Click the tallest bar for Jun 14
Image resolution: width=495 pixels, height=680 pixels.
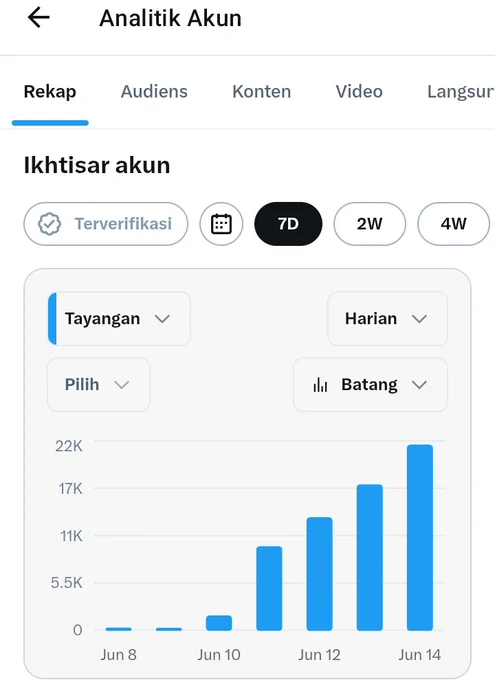point(420,537)
